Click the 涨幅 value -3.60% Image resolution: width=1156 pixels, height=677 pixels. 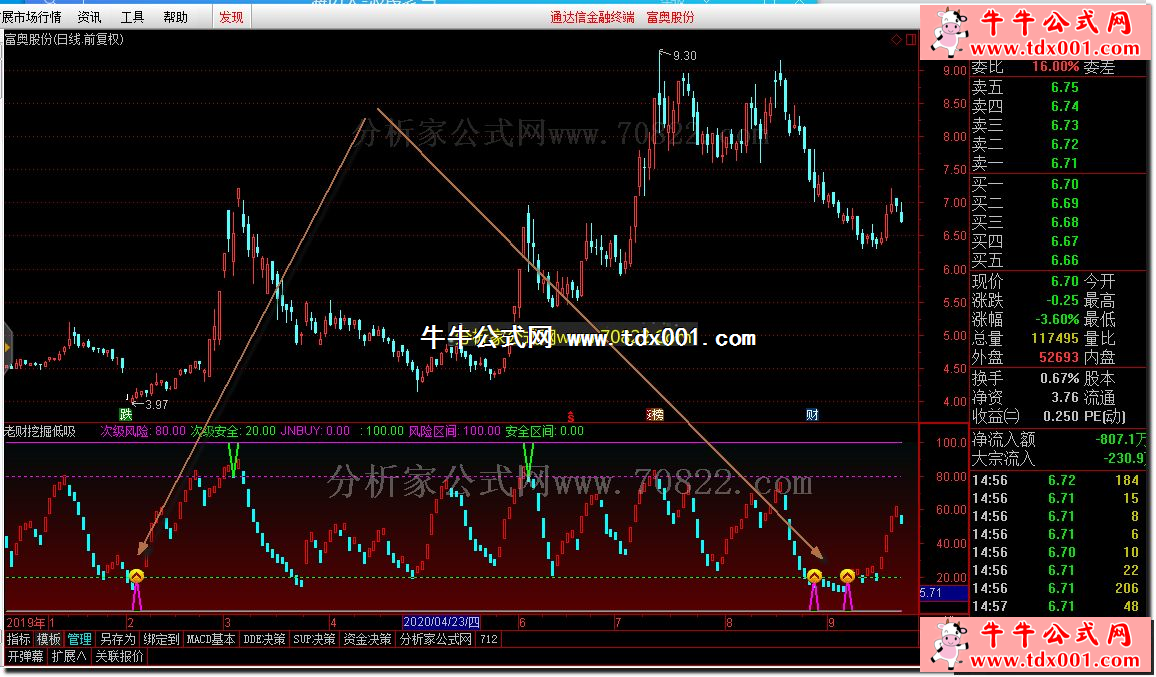coord(1056,319)
